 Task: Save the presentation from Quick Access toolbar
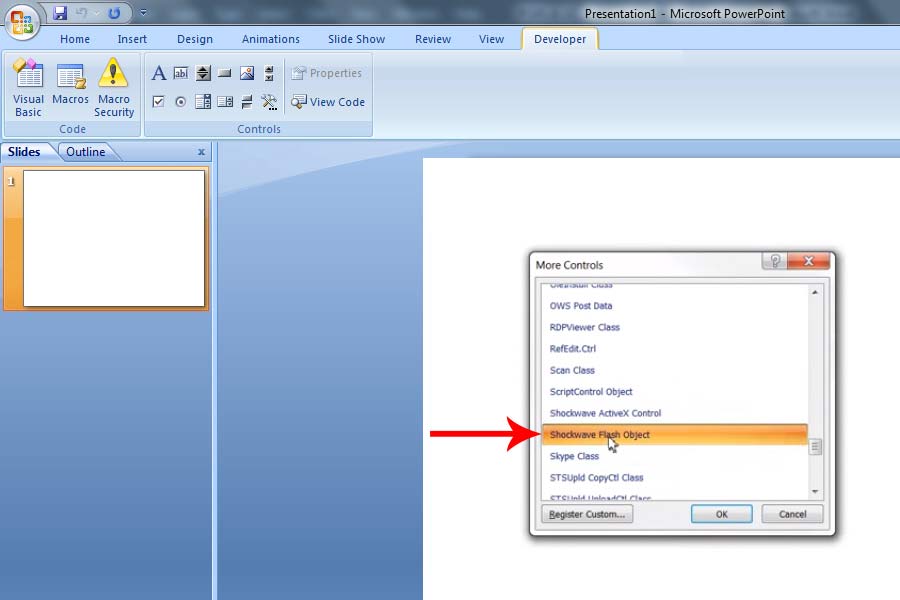click(x=60, y=13)
